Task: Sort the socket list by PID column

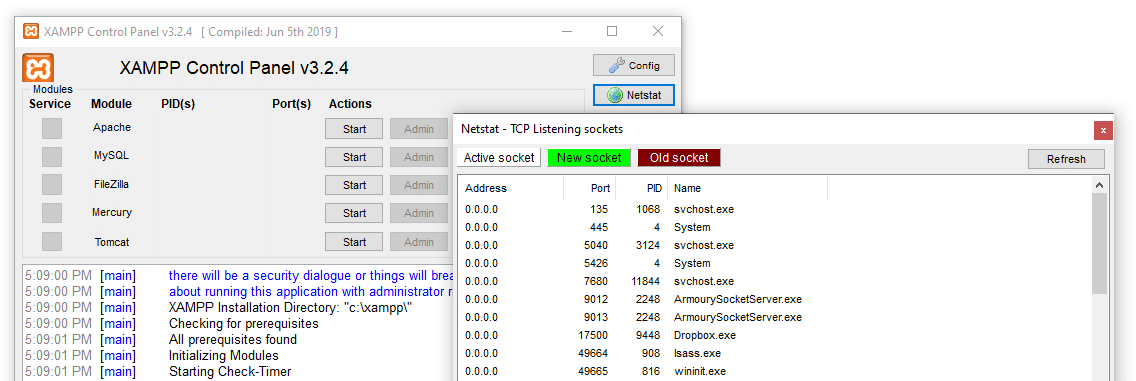Action: point(642,188)
